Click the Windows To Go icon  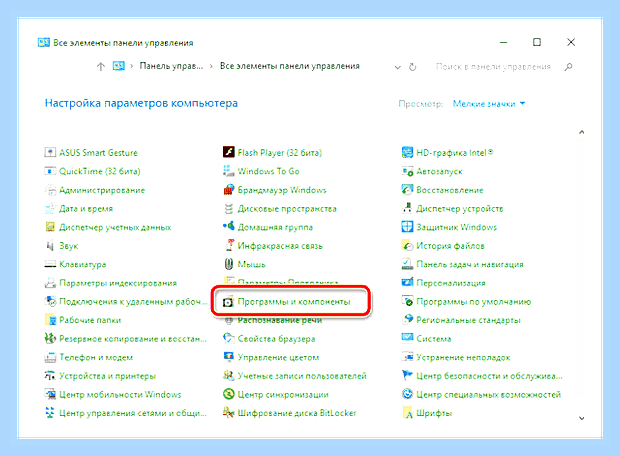[229, 171]
